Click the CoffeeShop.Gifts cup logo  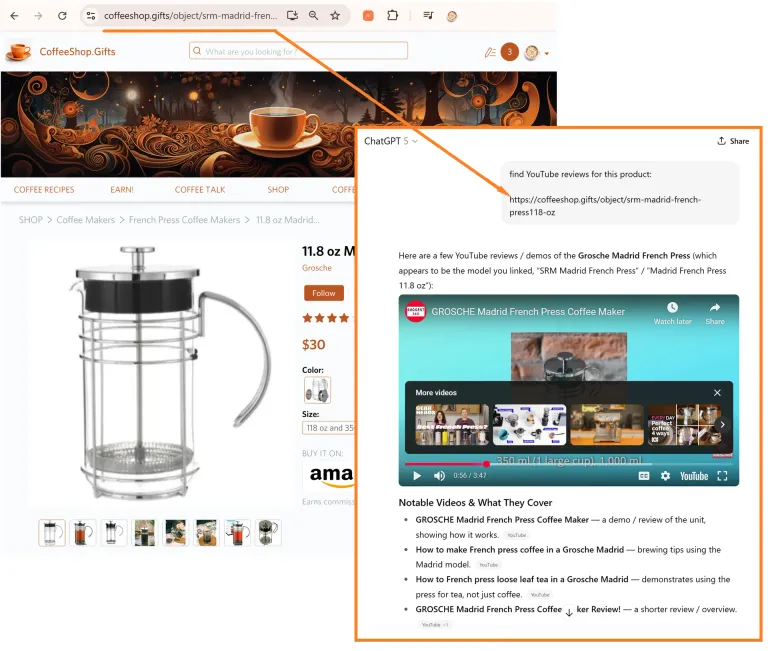[19, 51]
